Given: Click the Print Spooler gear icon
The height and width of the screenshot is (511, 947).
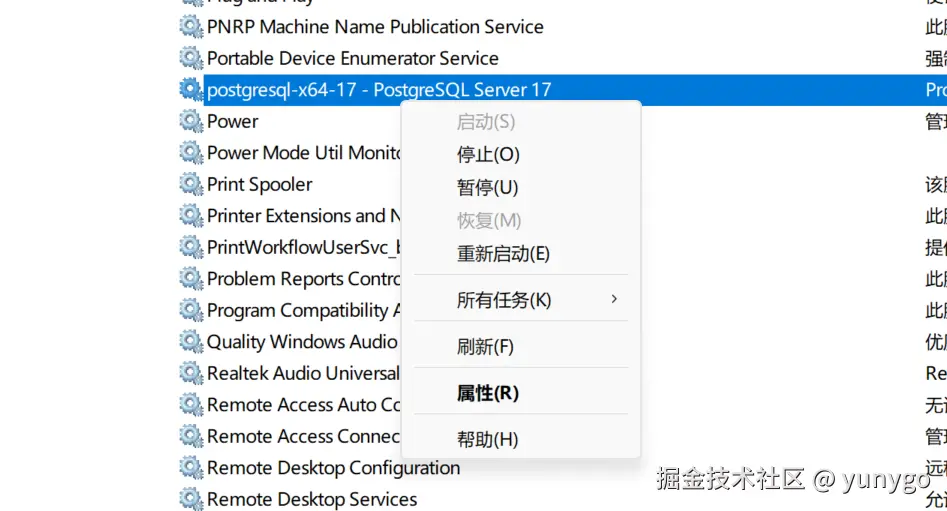Looking at the screenshot, I should pos(190,184).
